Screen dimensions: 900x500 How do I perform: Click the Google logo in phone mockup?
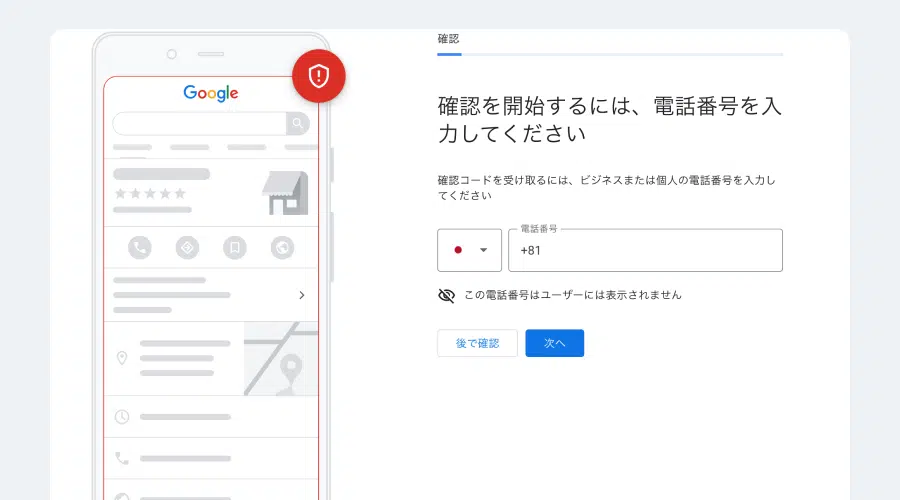pyautogui.click(x=211, y=94)
